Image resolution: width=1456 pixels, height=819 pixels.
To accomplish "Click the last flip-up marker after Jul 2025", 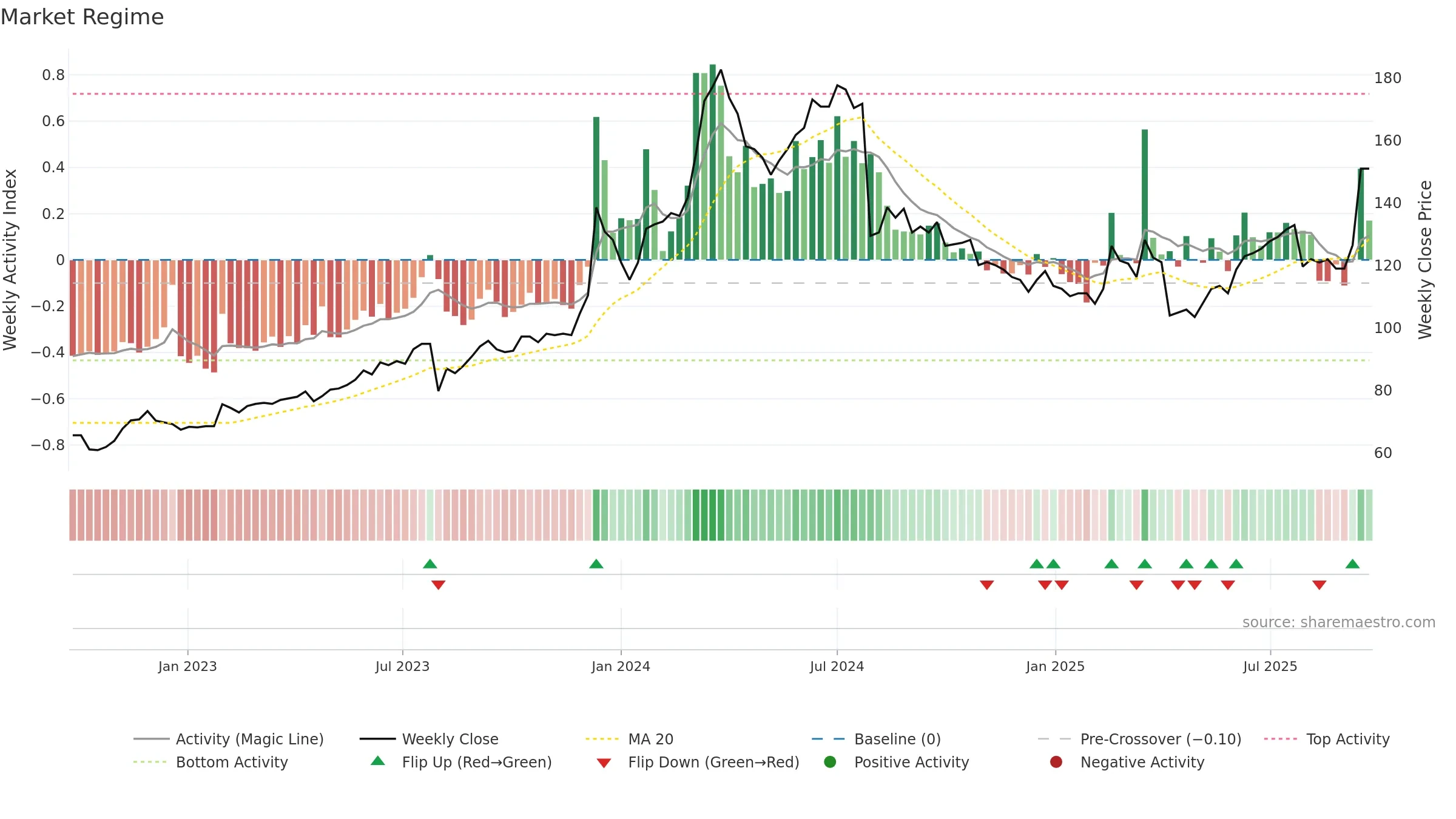I will coord(1352,564).
